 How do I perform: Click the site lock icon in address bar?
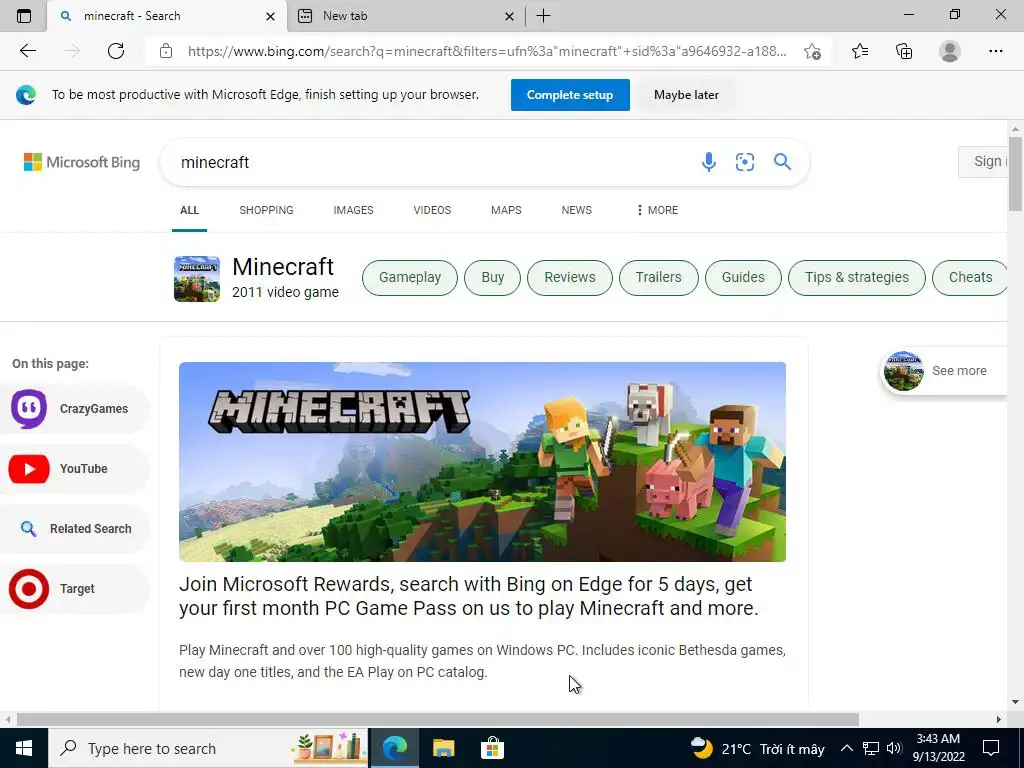click(166, 51)
